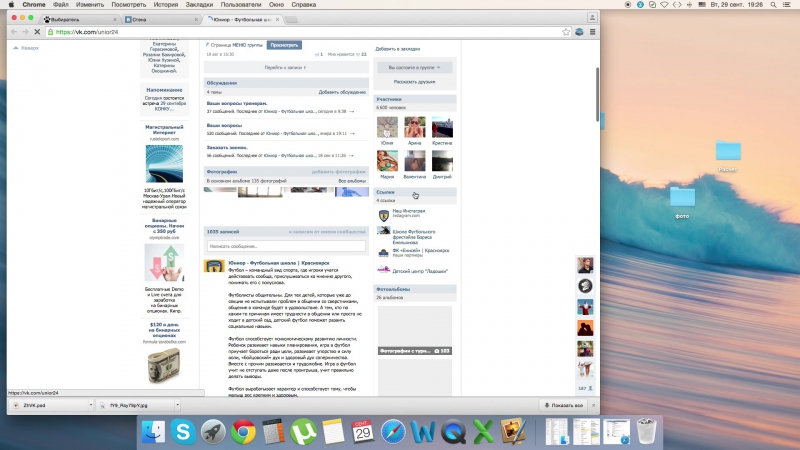The width and height of the screenshot is (800, 450).
Task: Open the Закладки menu
Action: tap(199, 5)
